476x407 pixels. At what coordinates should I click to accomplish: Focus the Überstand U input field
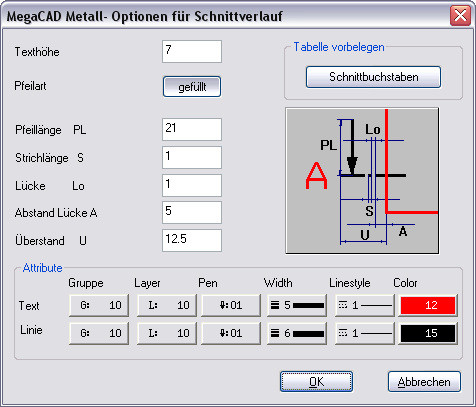(192, 240)
